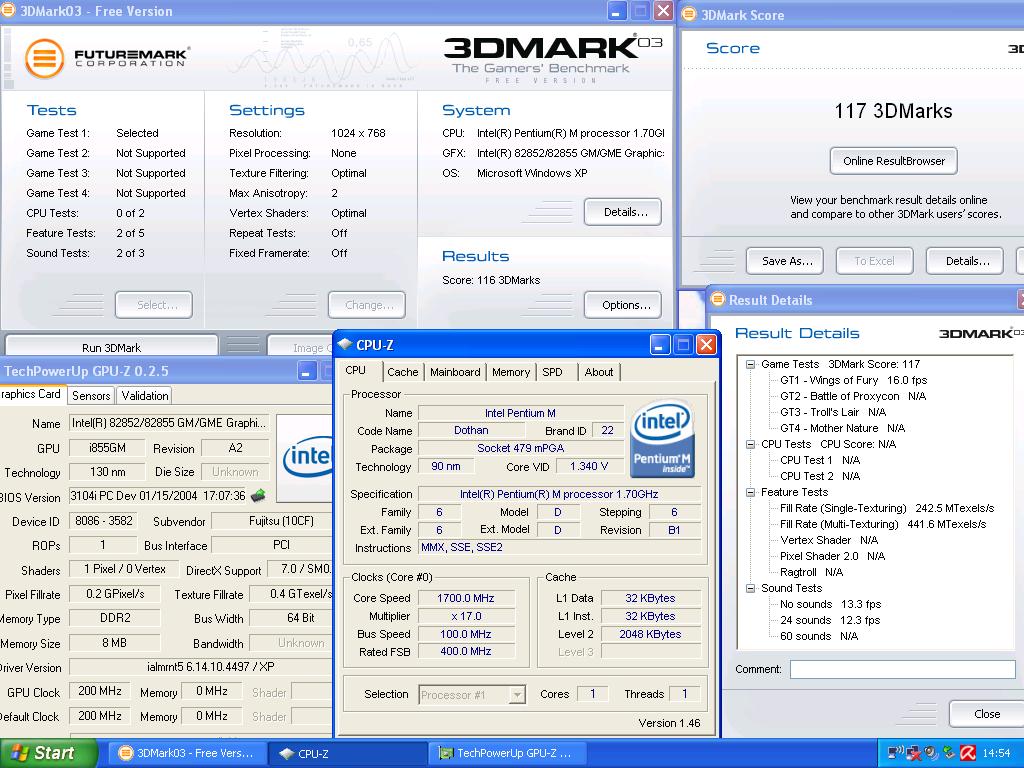1024x768 pixels.
Task: Switch to TechPowerUp GPU-Z taskbar item
Action: click(507, 753)
